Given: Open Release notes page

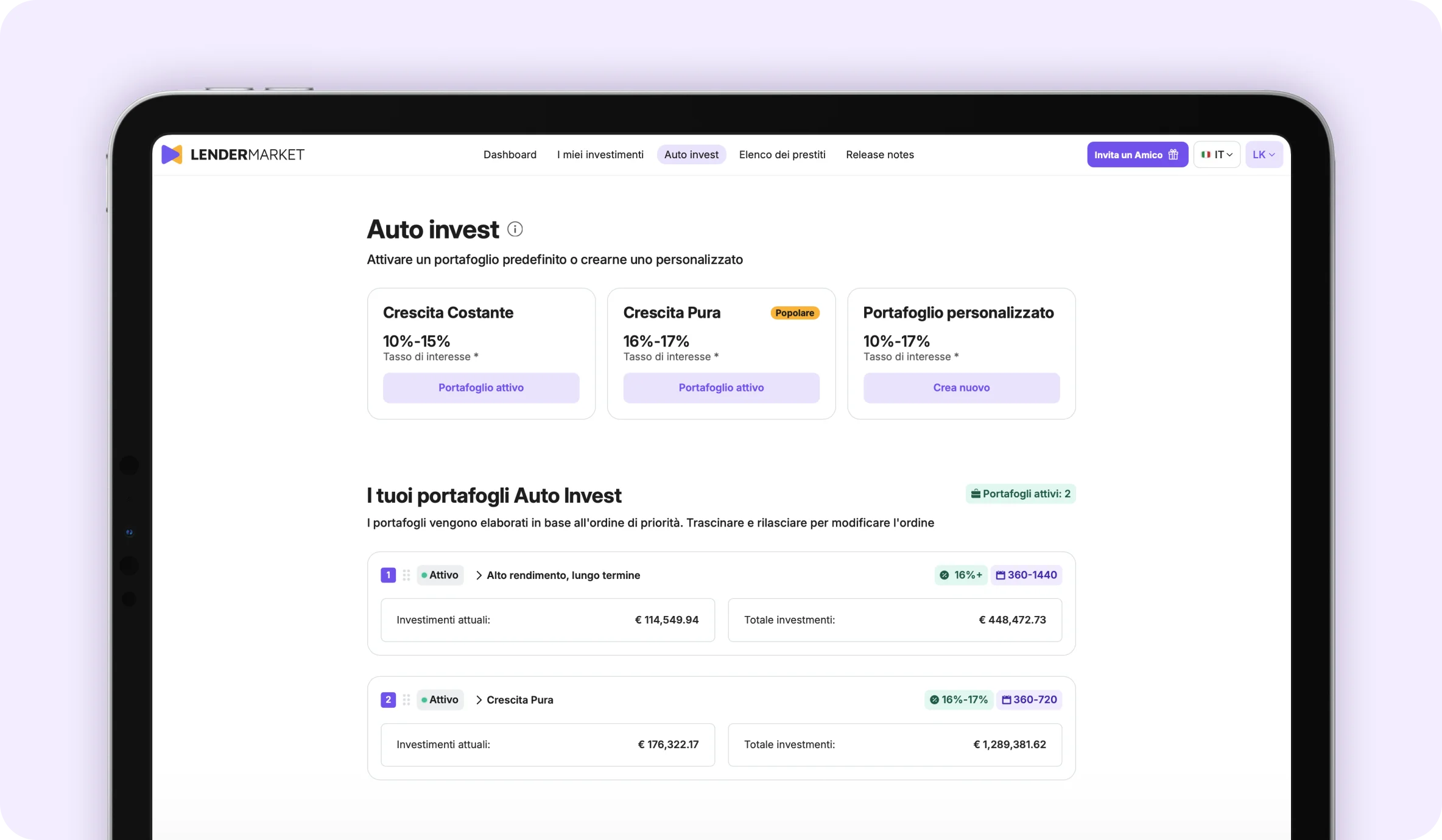Looking at the screenshot, I should (879, 155).
